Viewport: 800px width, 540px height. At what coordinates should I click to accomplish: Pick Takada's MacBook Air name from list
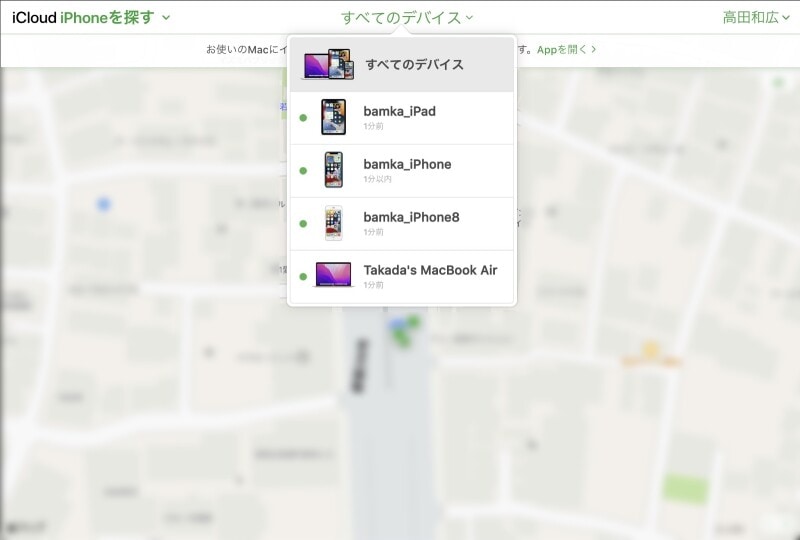(x=430, y=270)
